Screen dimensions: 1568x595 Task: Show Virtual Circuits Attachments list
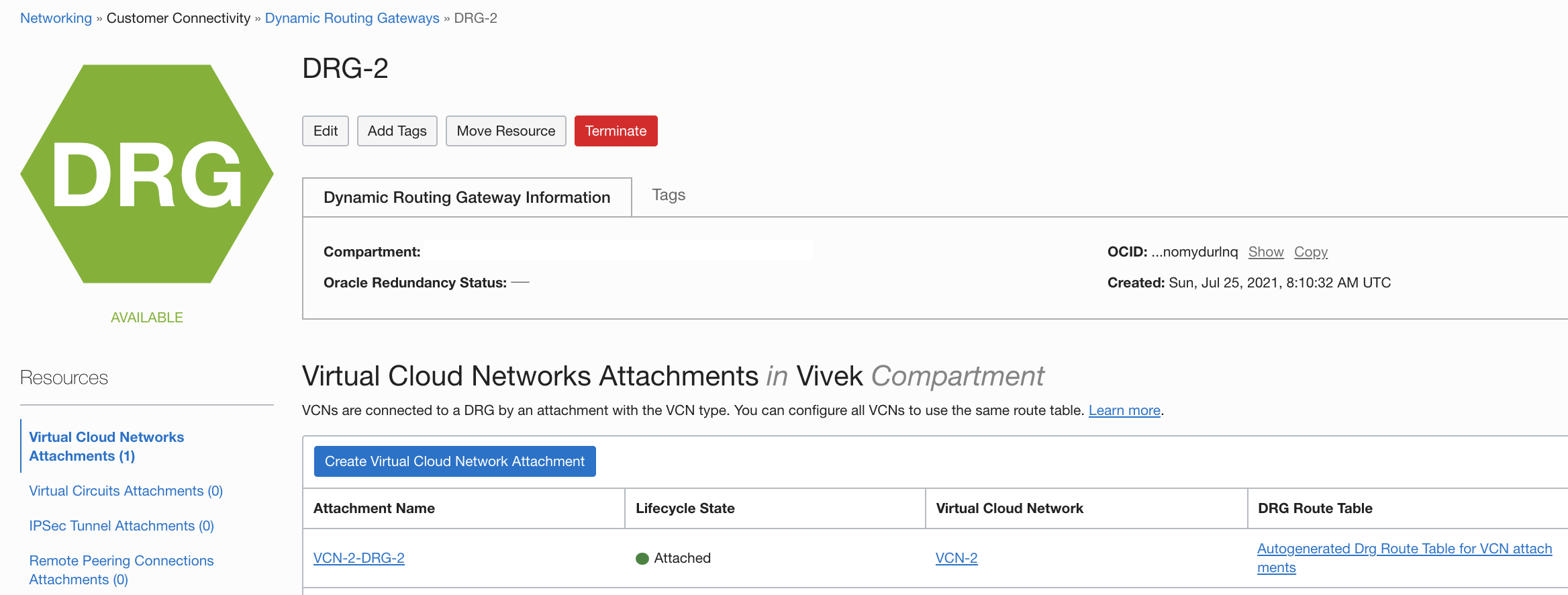[126, 491]
